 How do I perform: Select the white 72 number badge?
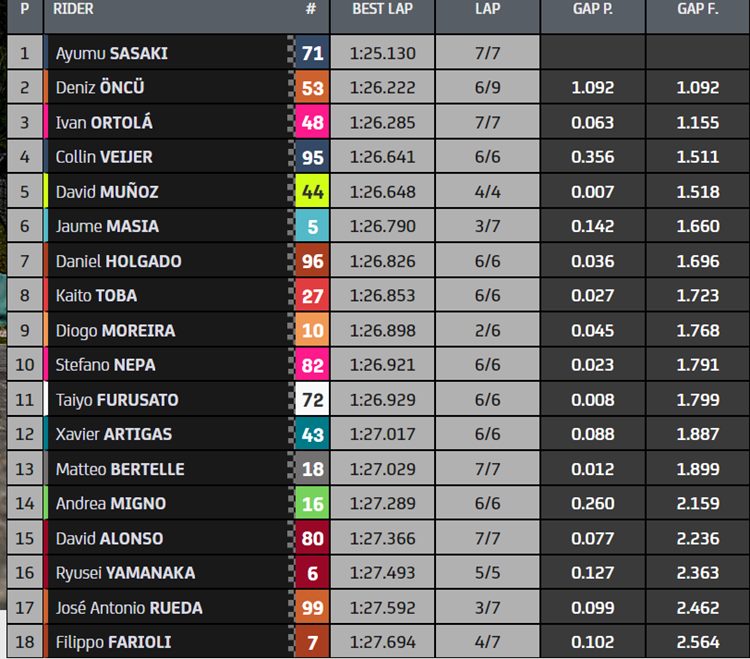tap(312, 399)
